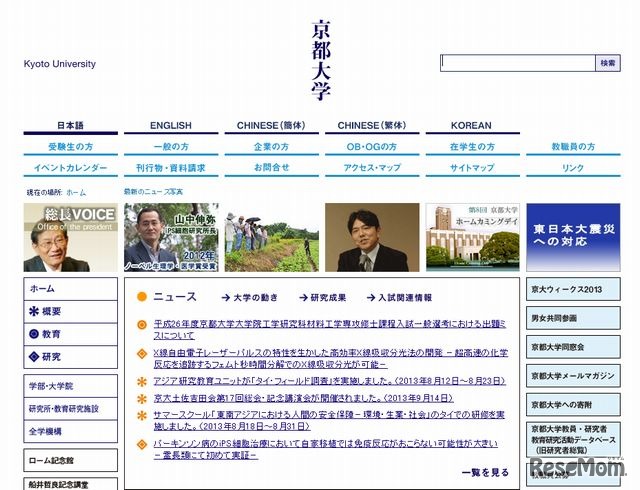Open 大学の動き news category
Image resolution: width=640 pixels, height=490 pixels.
click(x=256, y=298)
